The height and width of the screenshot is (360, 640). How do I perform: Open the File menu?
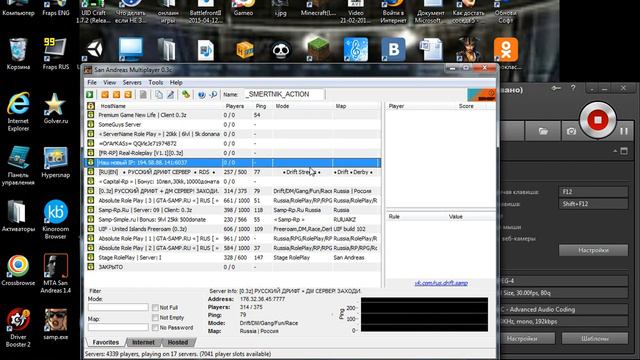[92, 82]
